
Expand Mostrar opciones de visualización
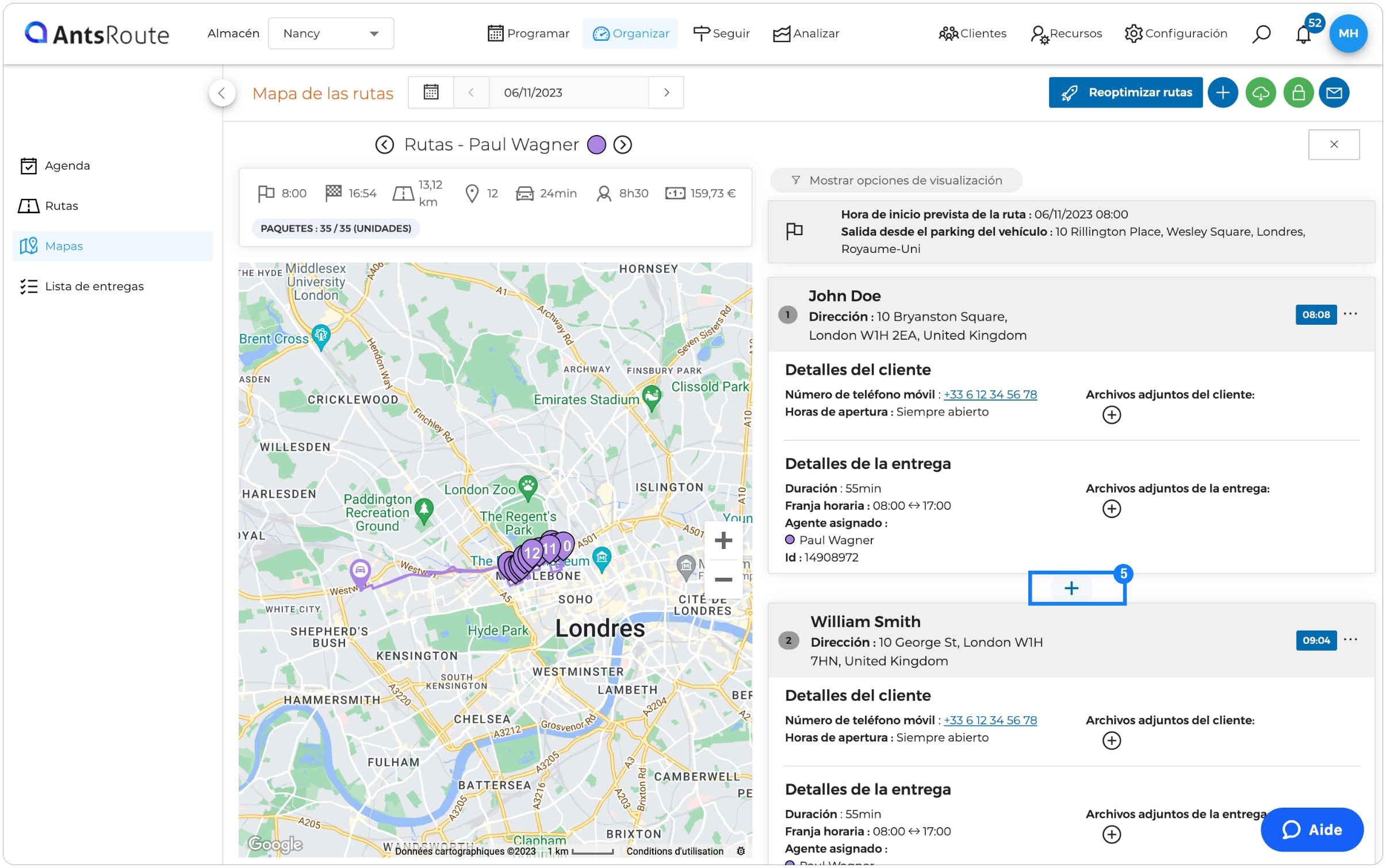tap(895, 180)
